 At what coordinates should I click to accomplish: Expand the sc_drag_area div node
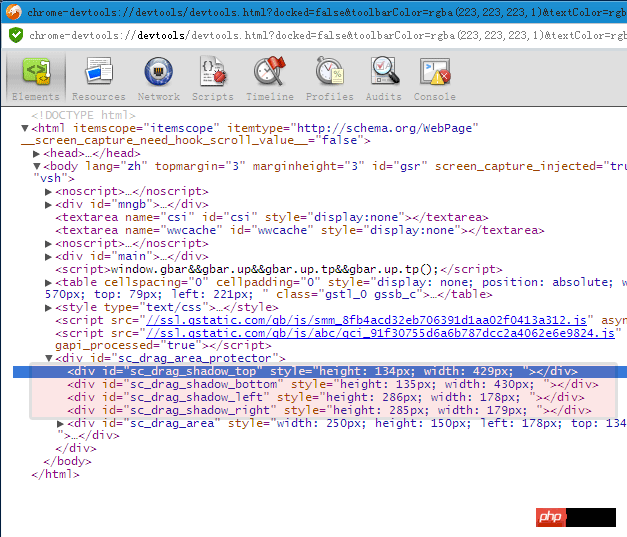point(60,423)
